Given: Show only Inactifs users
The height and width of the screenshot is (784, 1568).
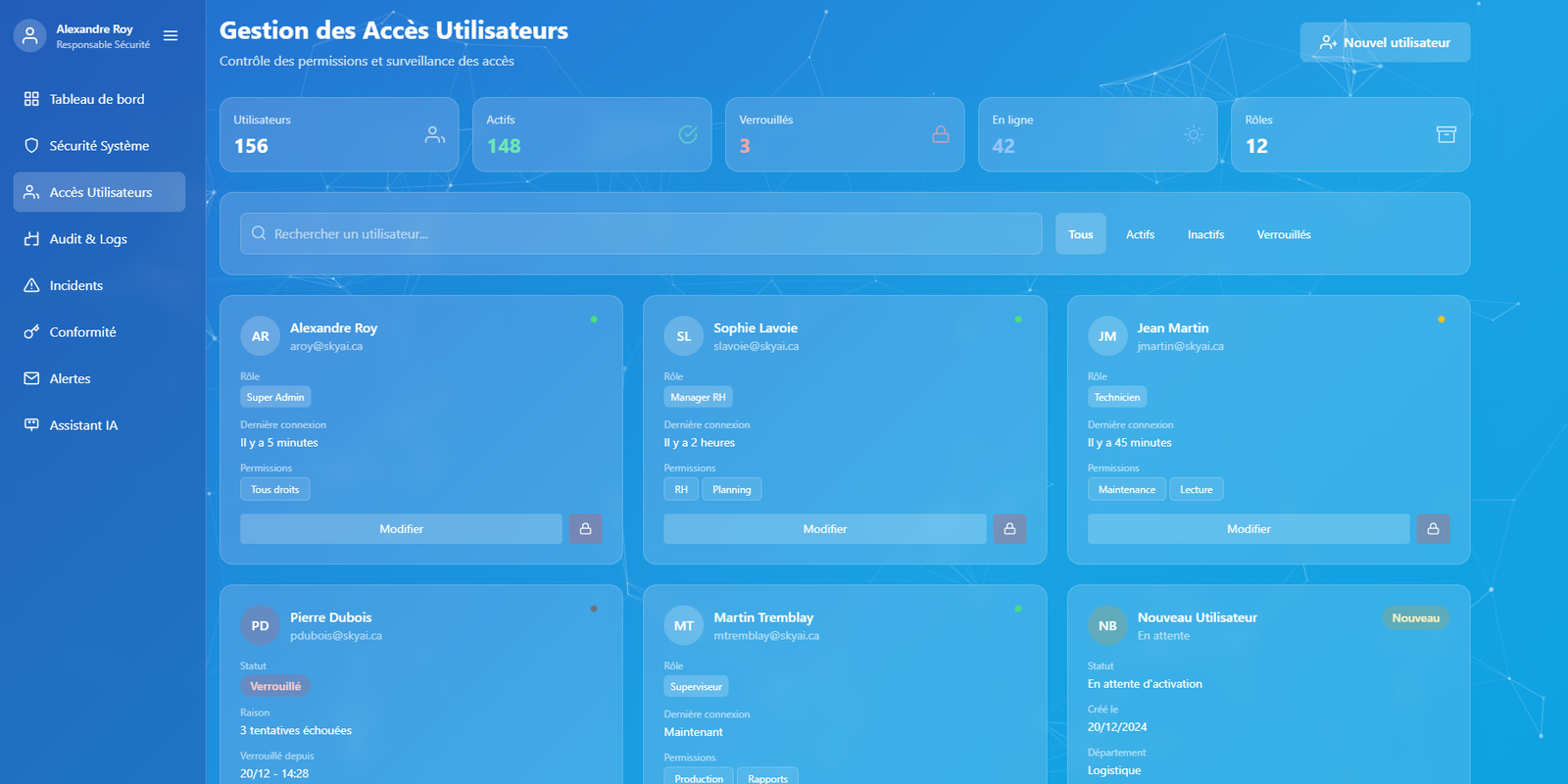Looking at the screenshot, I should 1205,234.
